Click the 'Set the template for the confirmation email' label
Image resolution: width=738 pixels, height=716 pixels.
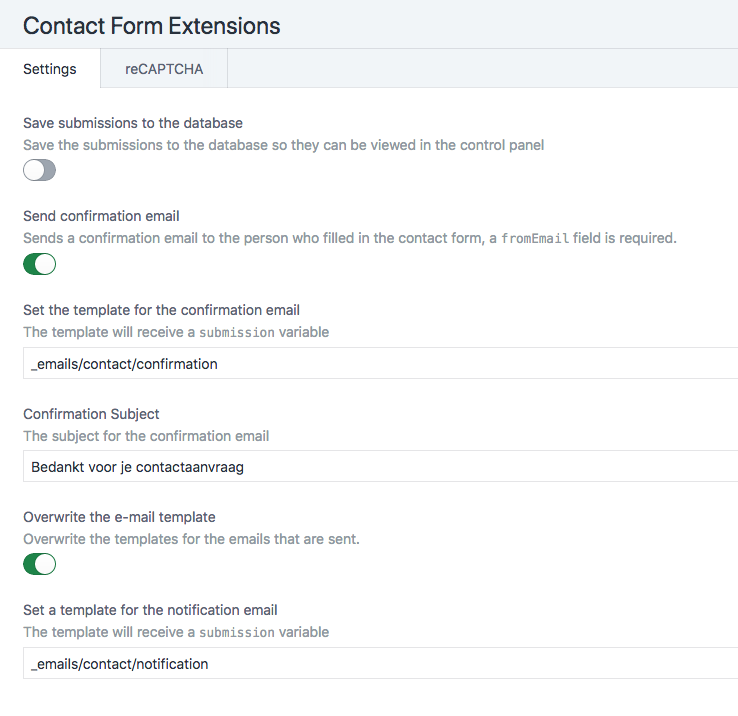point(162,310)
